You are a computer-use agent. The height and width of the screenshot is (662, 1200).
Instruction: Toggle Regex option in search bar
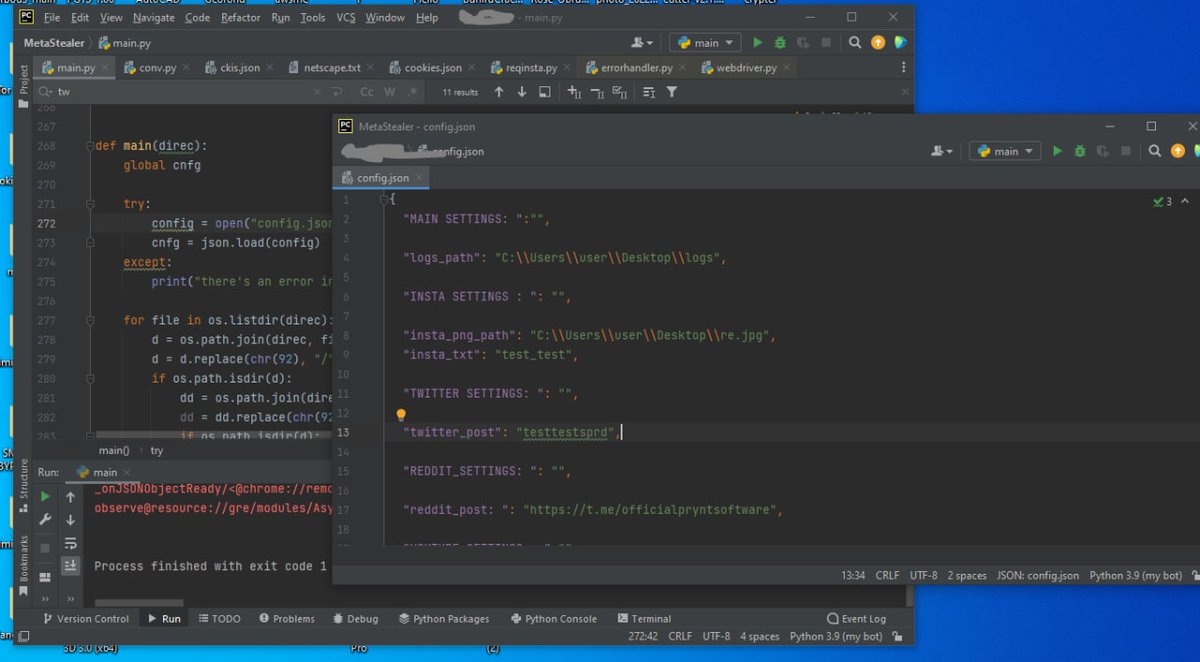click(x=412, y=92)
